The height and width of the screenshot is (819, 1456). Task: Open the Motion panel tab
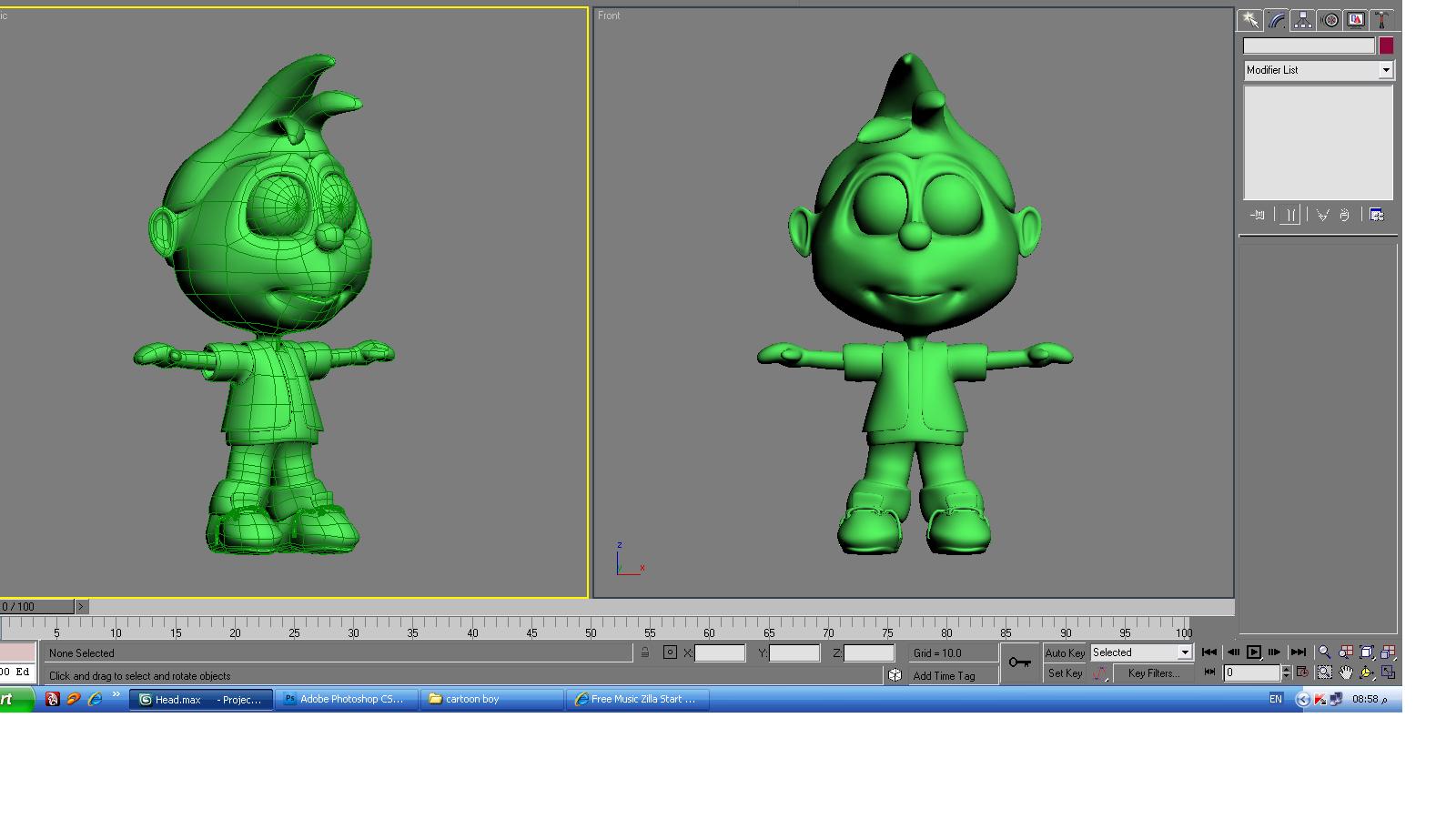point(1330,20)
